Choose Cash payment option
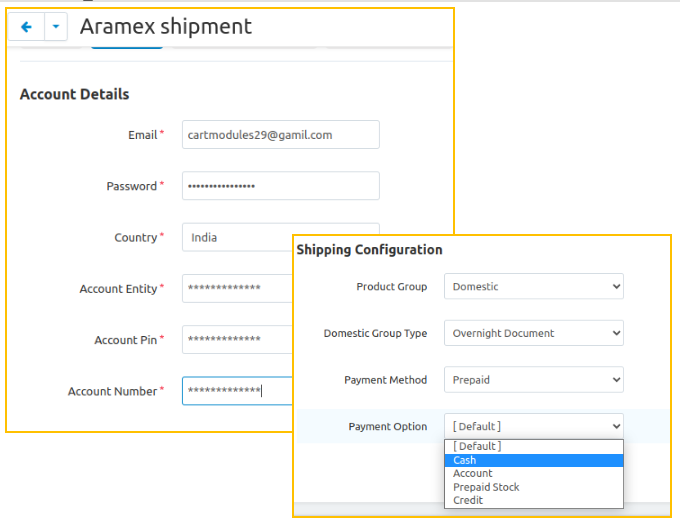680x526 pixels. tap(534, 460)
